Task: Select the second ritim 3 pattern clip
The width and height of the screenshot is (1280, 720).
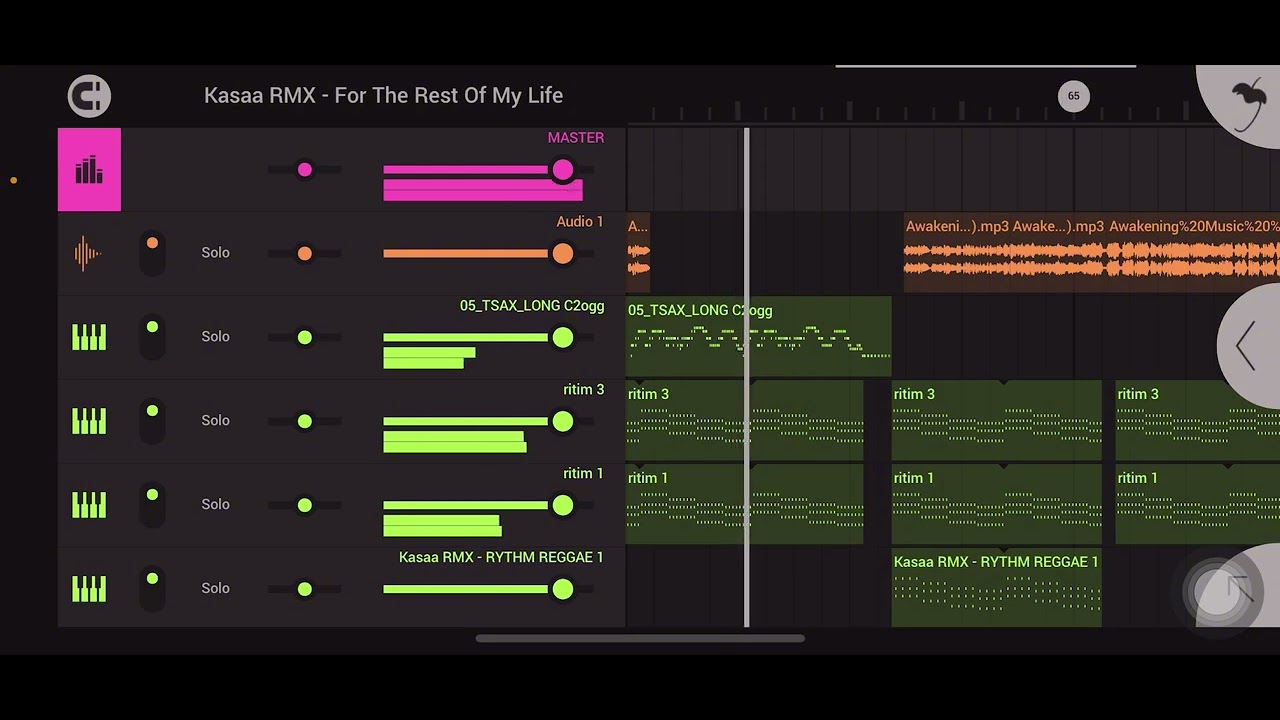Action: (997, 420)
